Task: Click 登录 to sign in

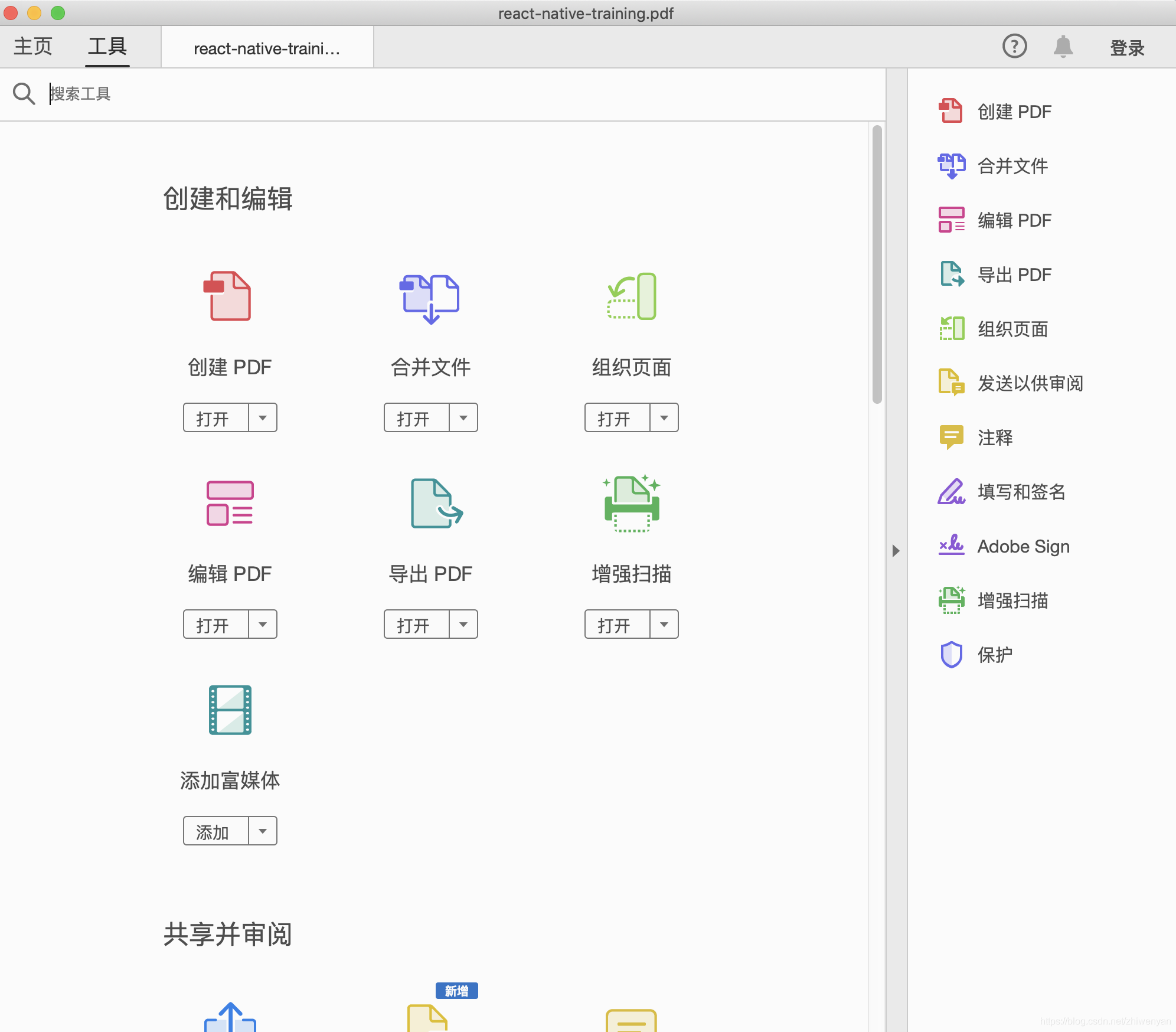Action: coord(1127,48)
